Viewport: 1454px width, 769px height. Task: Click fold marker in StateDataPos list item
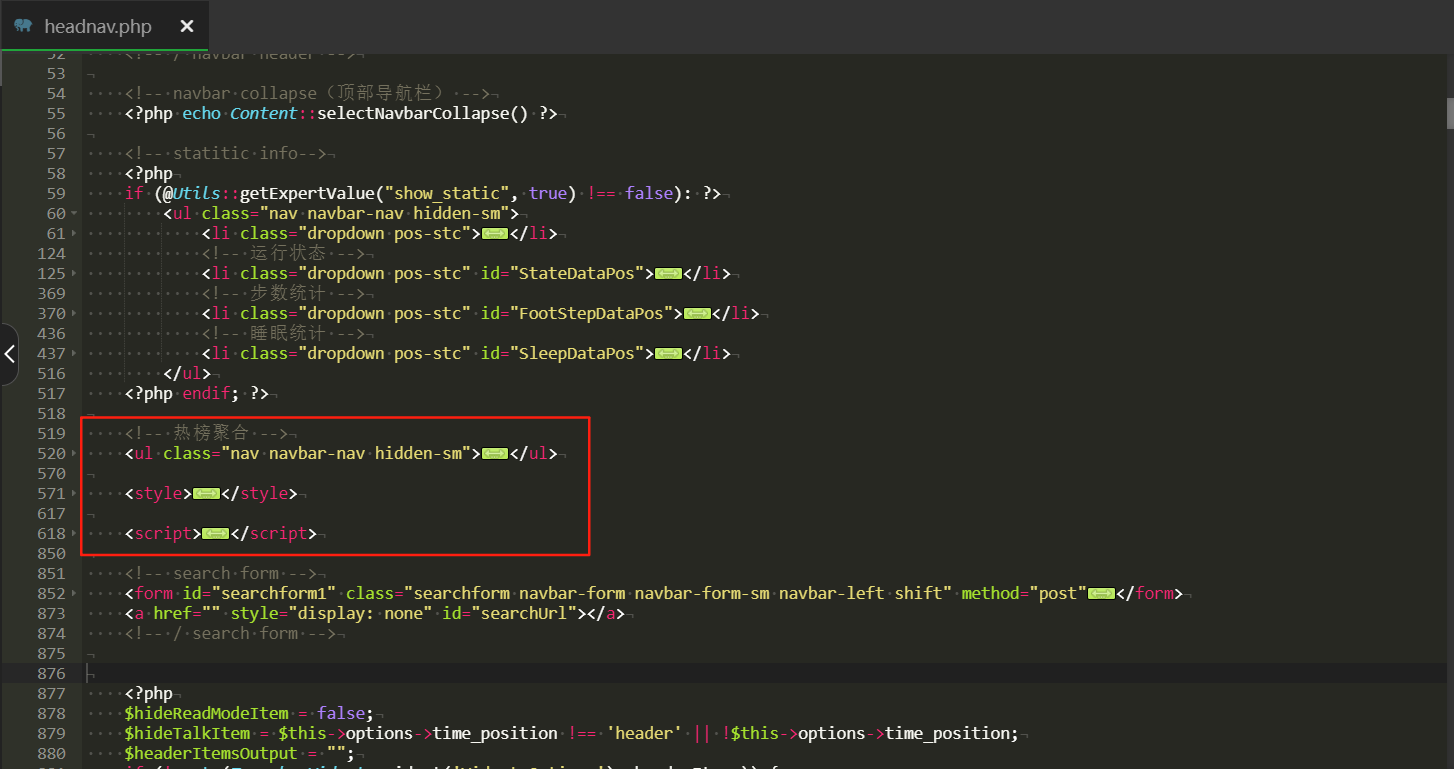coord(668,274)
